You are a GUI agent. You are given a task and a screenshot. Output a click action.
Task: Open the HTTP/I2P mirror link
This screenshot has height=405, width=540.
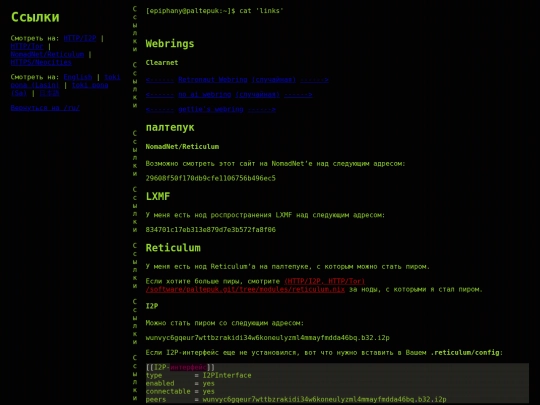(x=80, y=38)
